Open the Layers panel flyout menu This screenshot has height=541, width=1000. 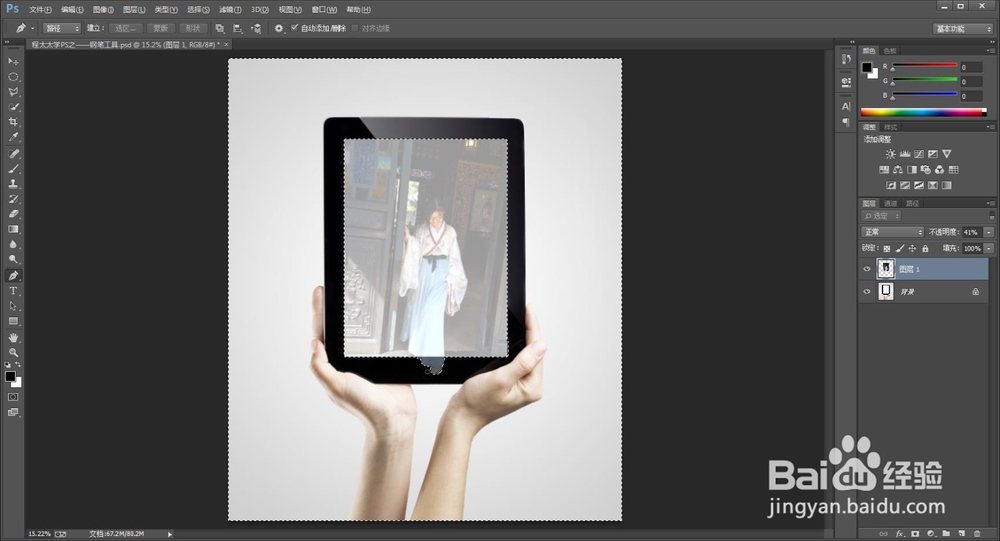click(990, 204)
